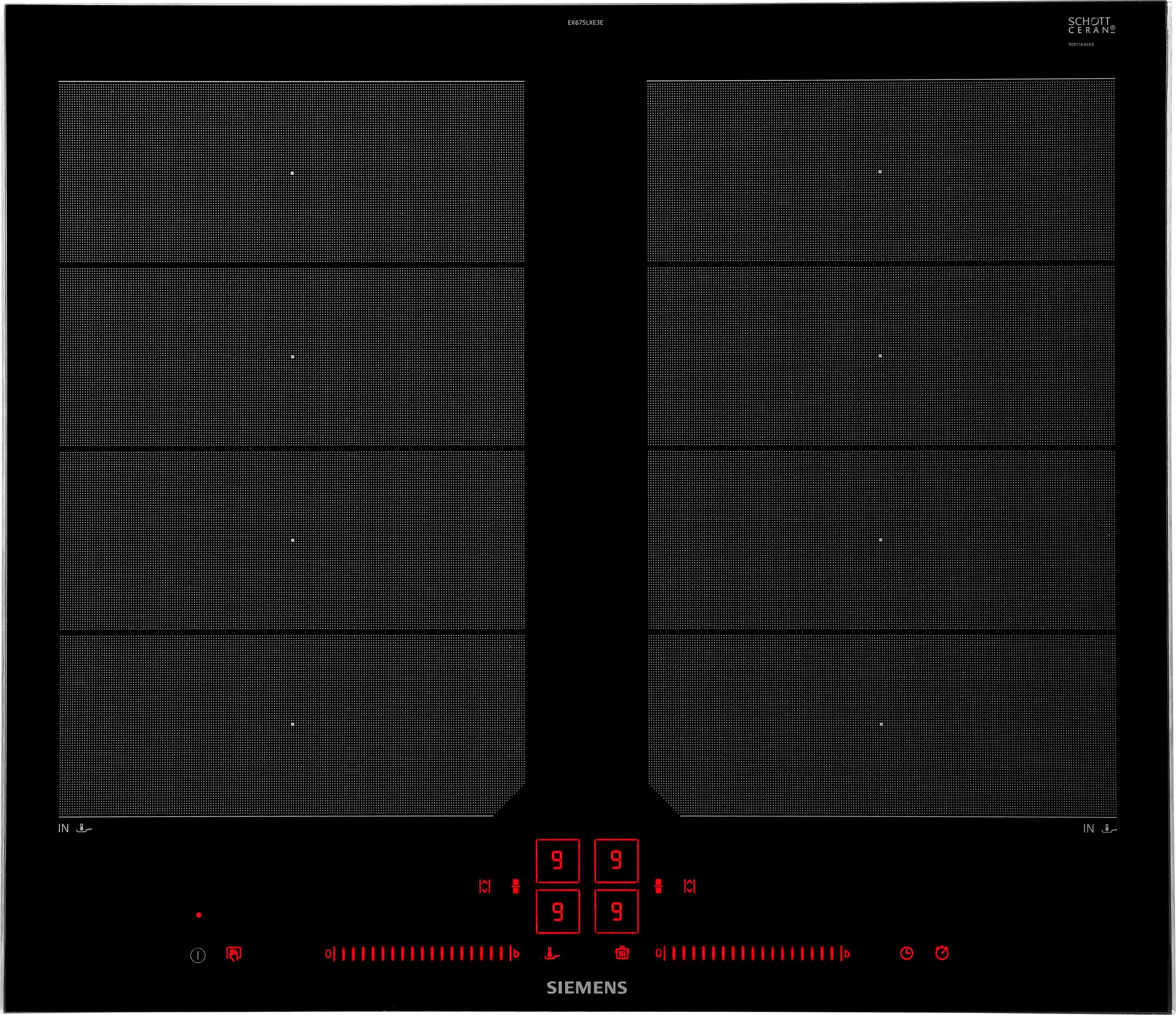Select the top-right zone display showing 9
This screenshot has height=1015, width=1176.
[616, 861]
